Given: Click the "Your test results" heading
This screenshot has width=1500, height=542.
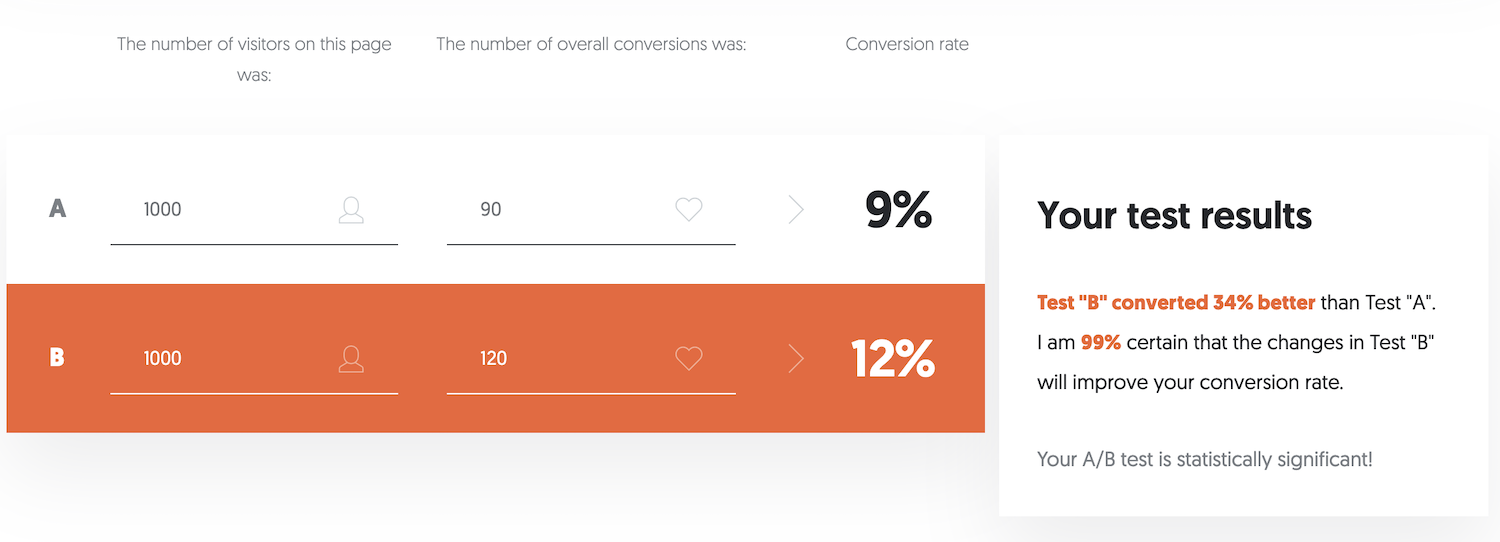Looking at the screenshot, I should [1174, 215].
